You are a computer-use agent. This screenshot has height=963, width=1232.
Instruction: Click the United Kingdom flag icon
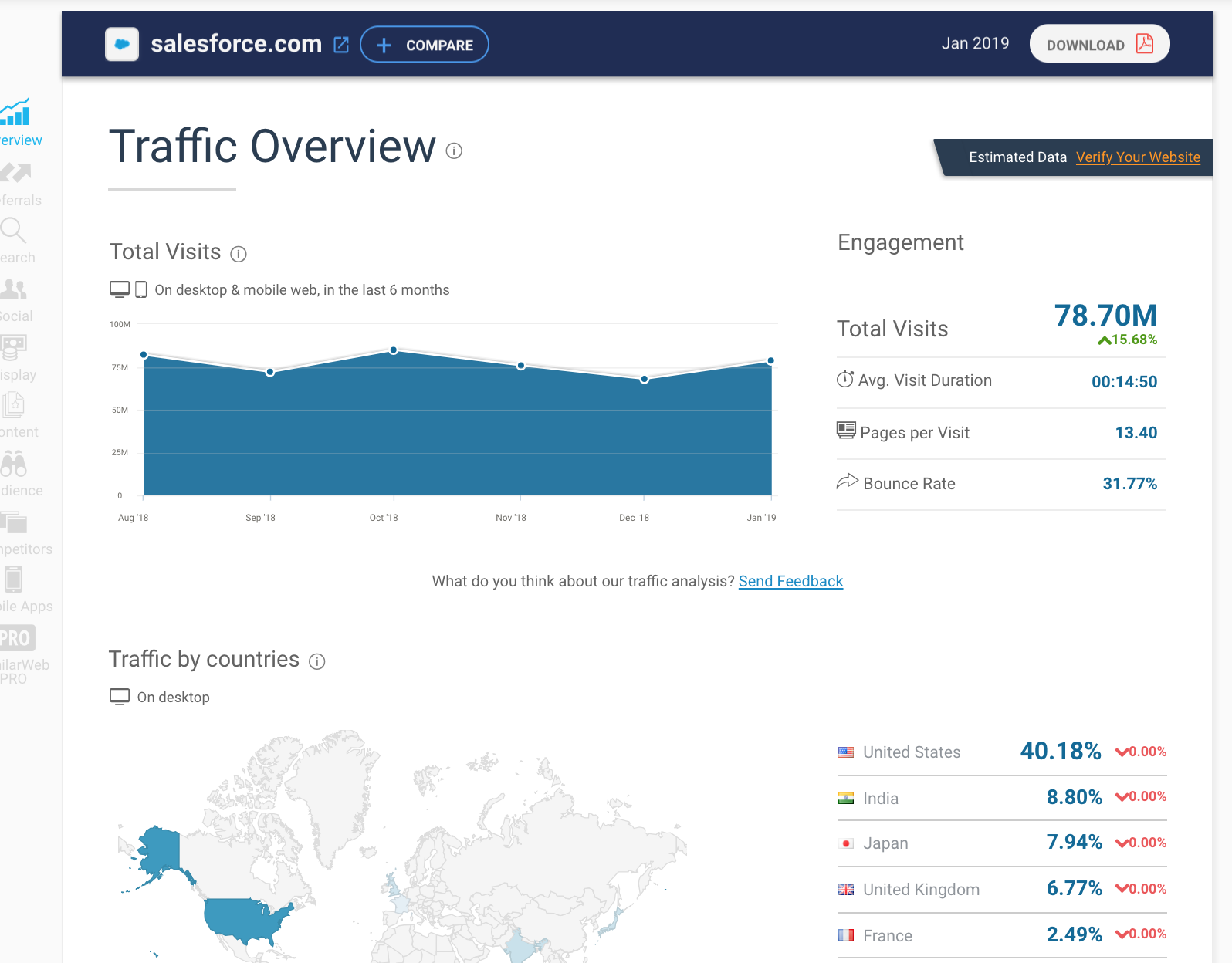pos(846,890)
